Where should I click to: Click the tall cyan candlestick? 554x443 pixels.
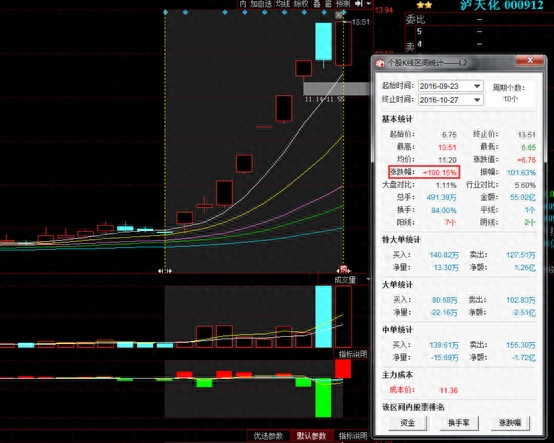coord(323,41)
